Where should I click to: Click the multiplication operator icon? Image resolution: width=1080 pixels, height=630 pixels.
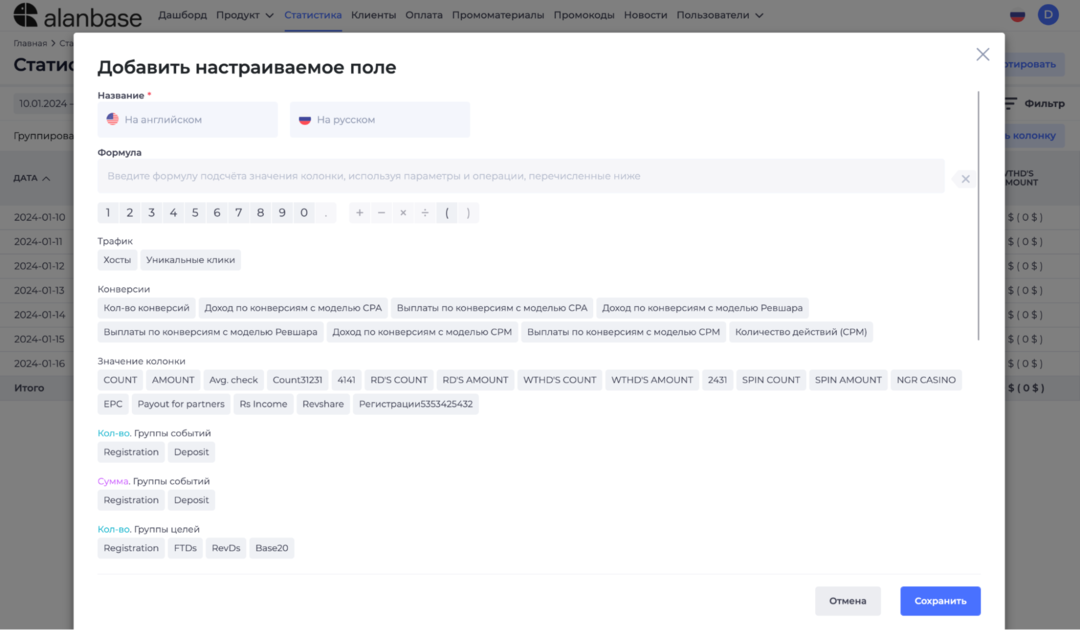point(403,212)
